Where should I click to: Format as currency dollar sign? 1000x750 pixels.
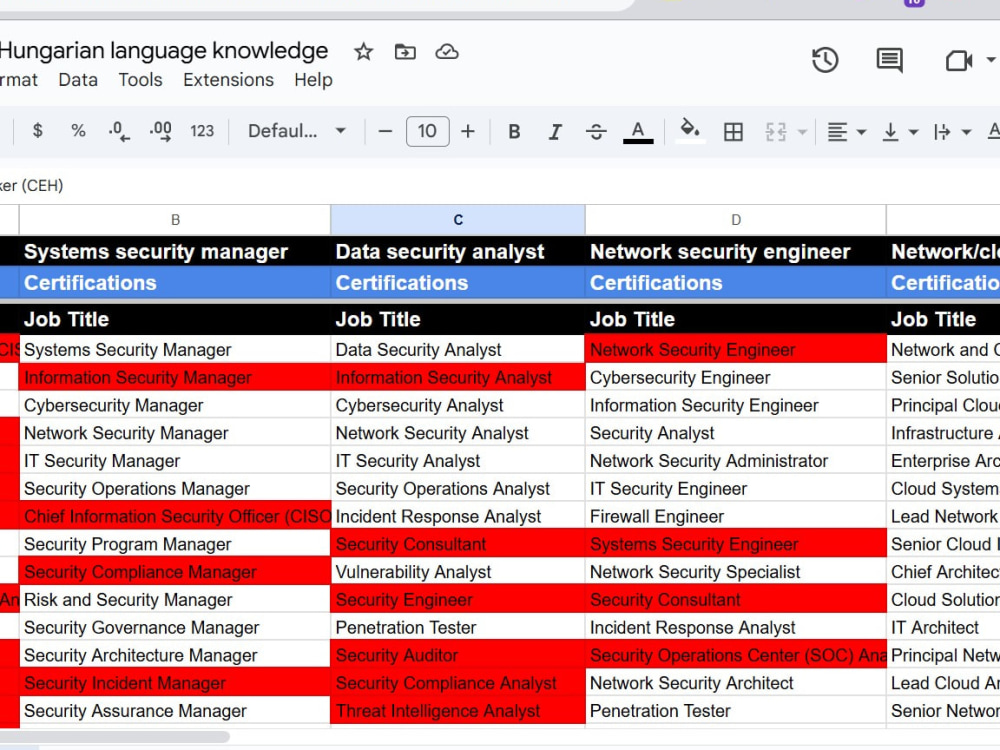click(x=38, y=131)
